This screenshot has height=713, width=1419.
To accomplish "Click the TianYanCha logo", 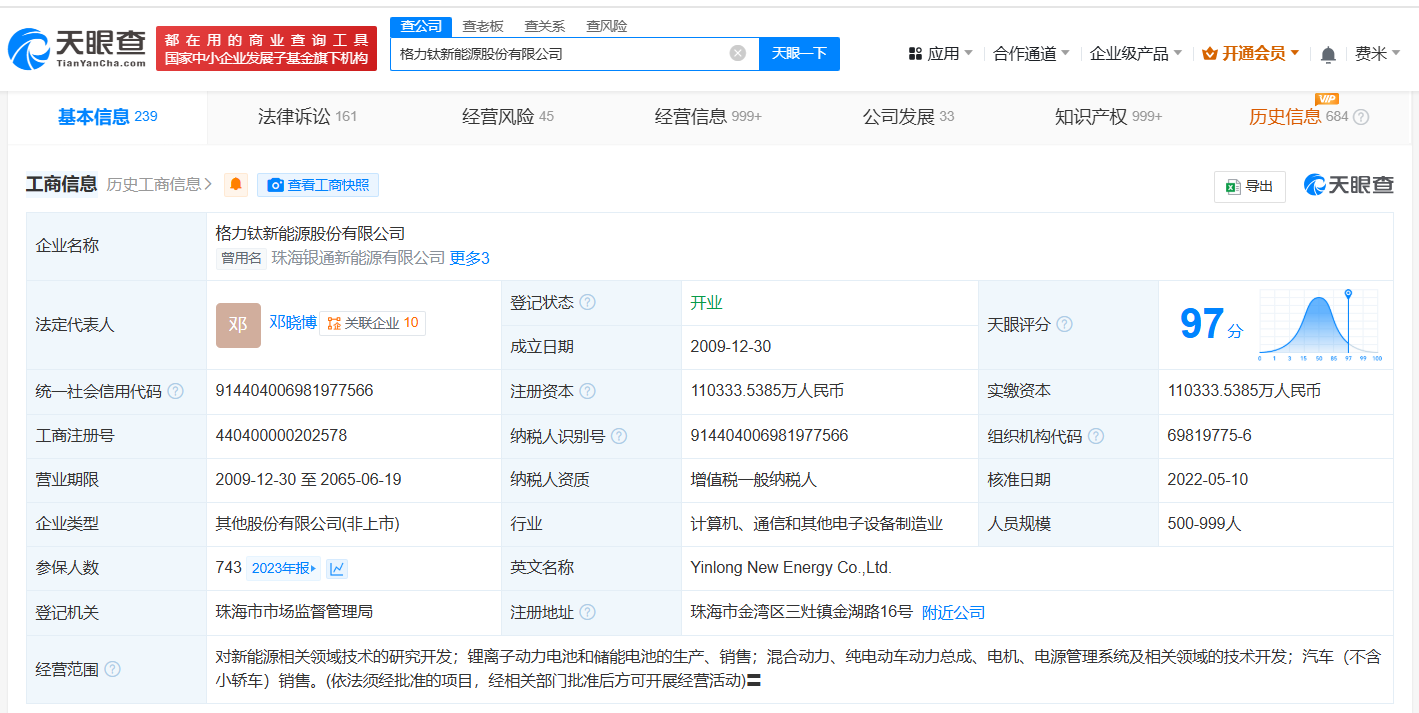I will [77, 48].
